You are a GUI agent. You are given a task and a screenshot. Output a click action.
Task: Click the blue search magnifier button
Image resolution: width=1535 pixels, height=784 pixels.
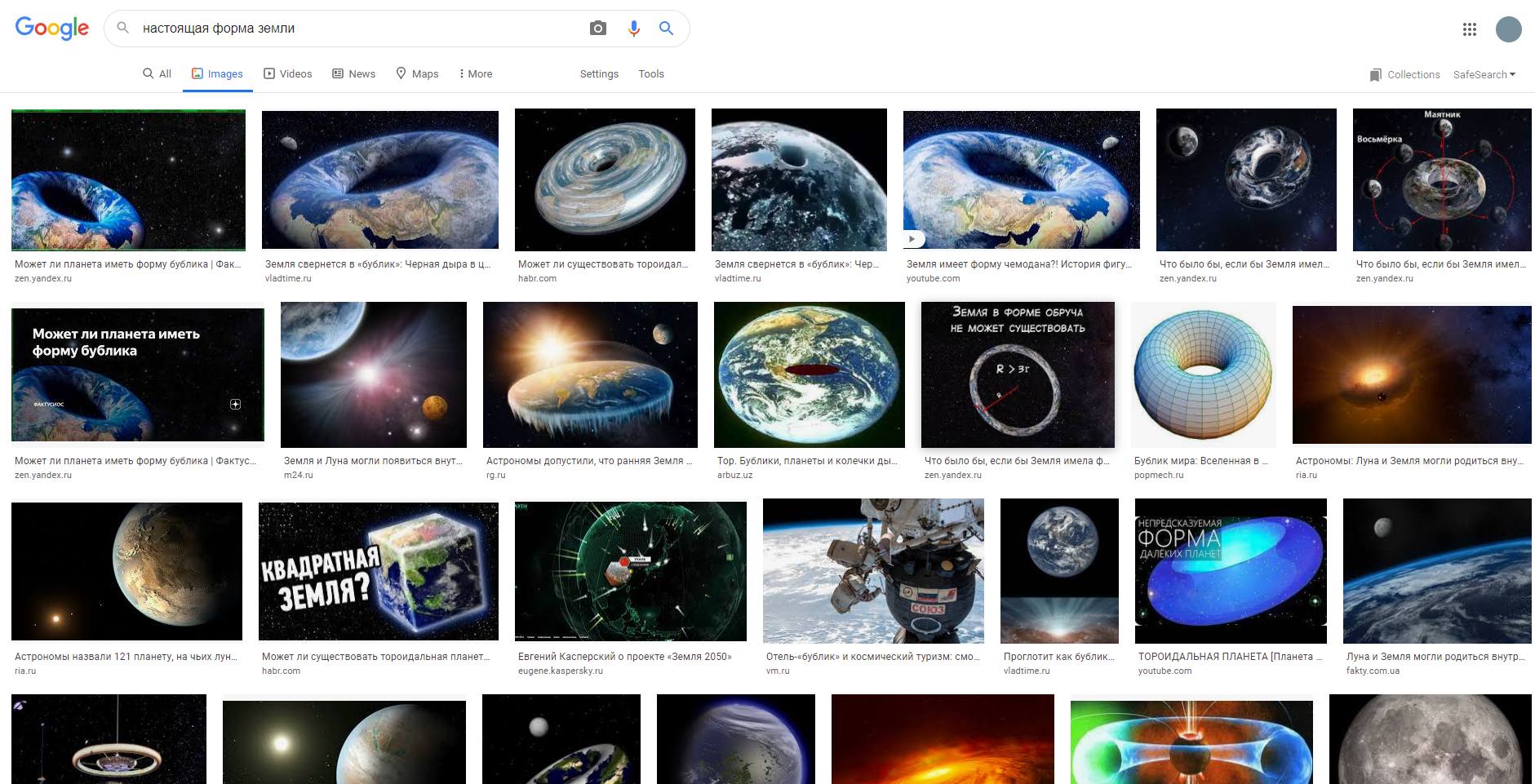tap(666, 29)
